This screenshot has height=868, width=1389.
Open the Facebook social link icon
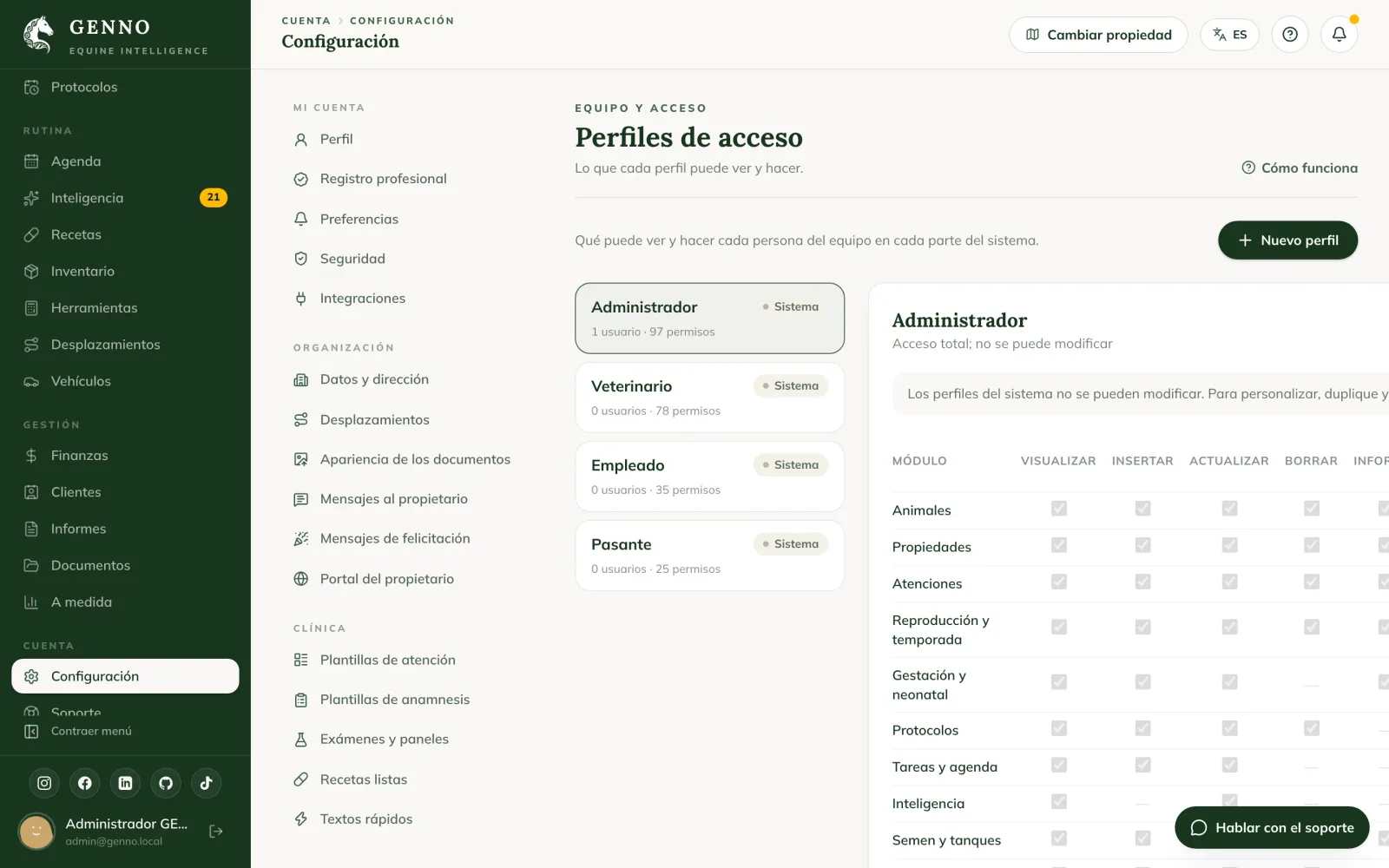click(x=85, y=783)
